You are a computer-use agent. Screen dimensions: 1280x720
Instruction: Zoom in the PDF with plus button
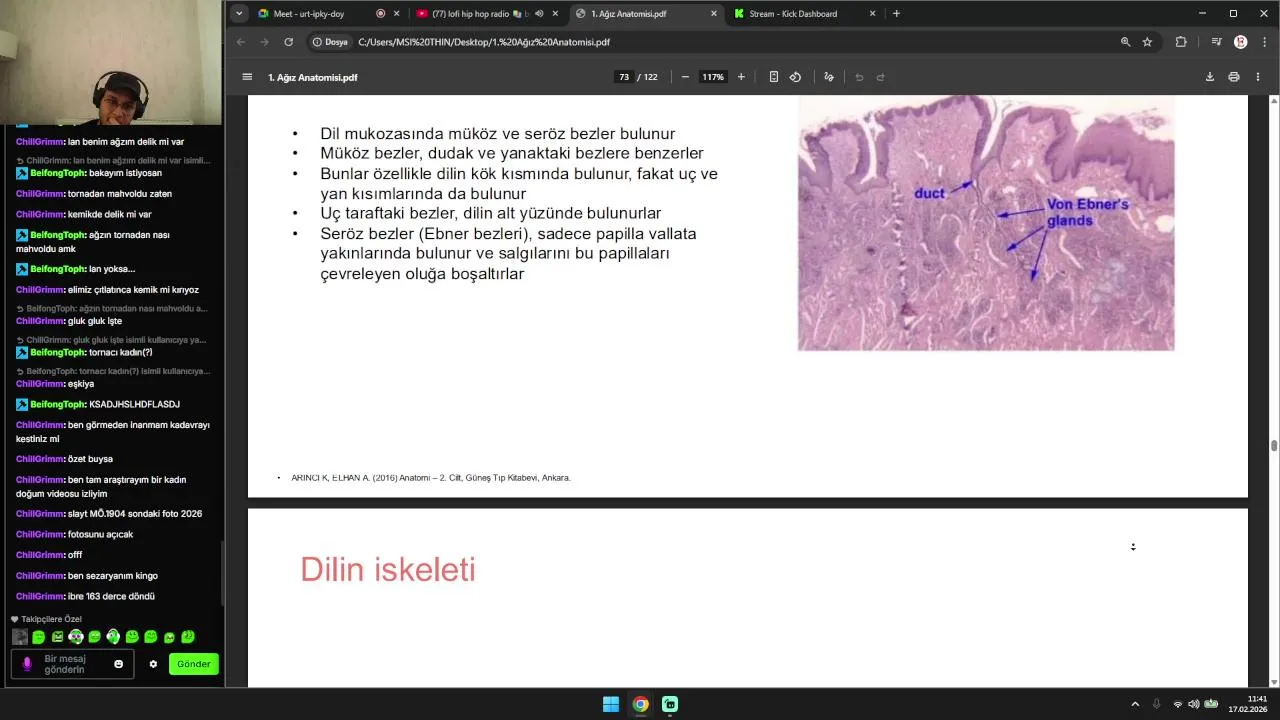741,77
